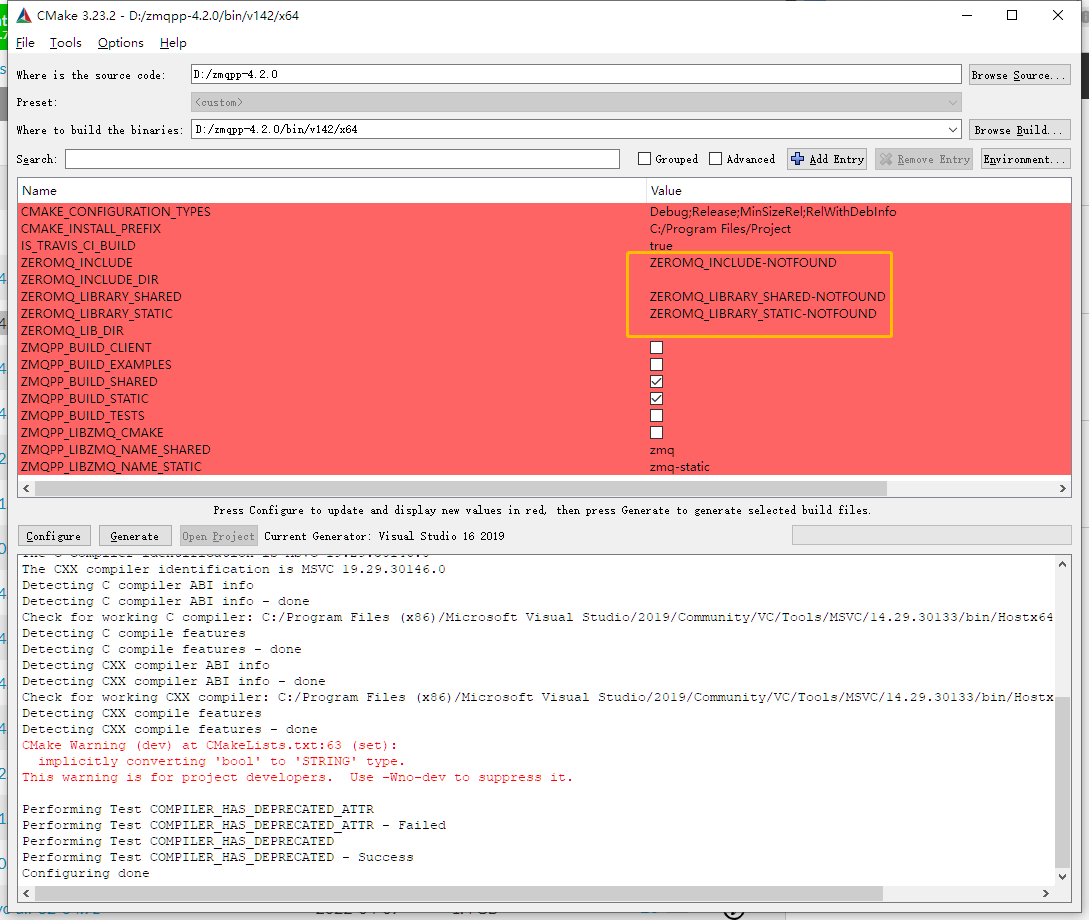
Task: Select ZEROMQ_LIBRARY_SHARED-NOTFOUND value
Action: (767, 296)
